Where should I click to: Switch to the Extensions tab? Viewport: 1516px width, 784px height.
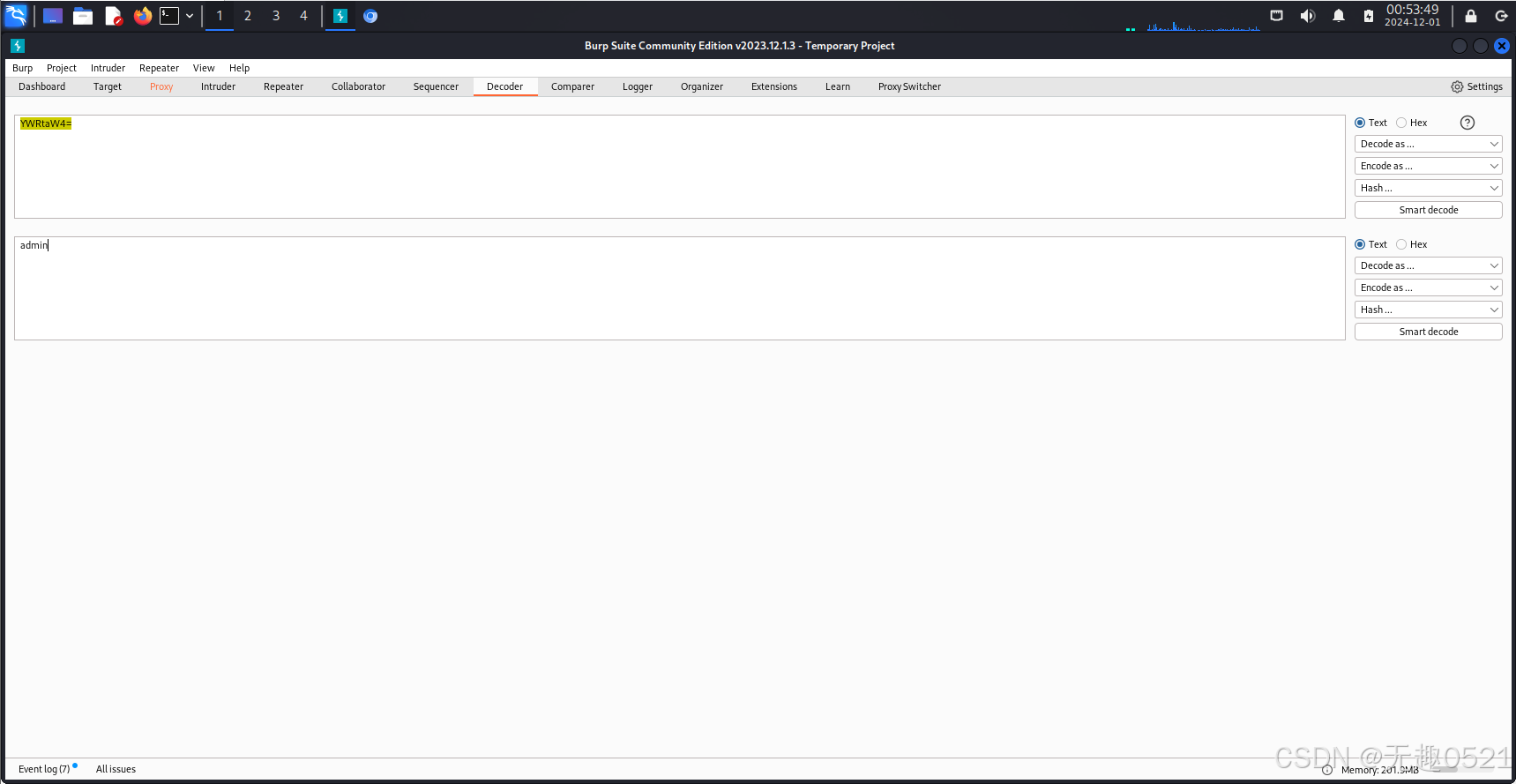pyautogui.click(x=774, y=86)
